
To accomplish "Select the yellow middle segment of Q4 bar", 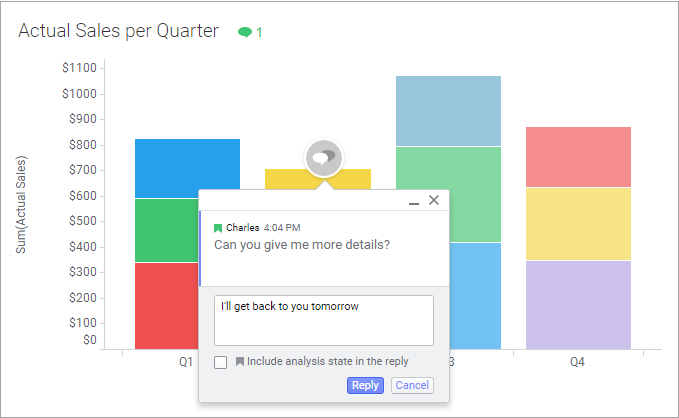I will 578,223.
